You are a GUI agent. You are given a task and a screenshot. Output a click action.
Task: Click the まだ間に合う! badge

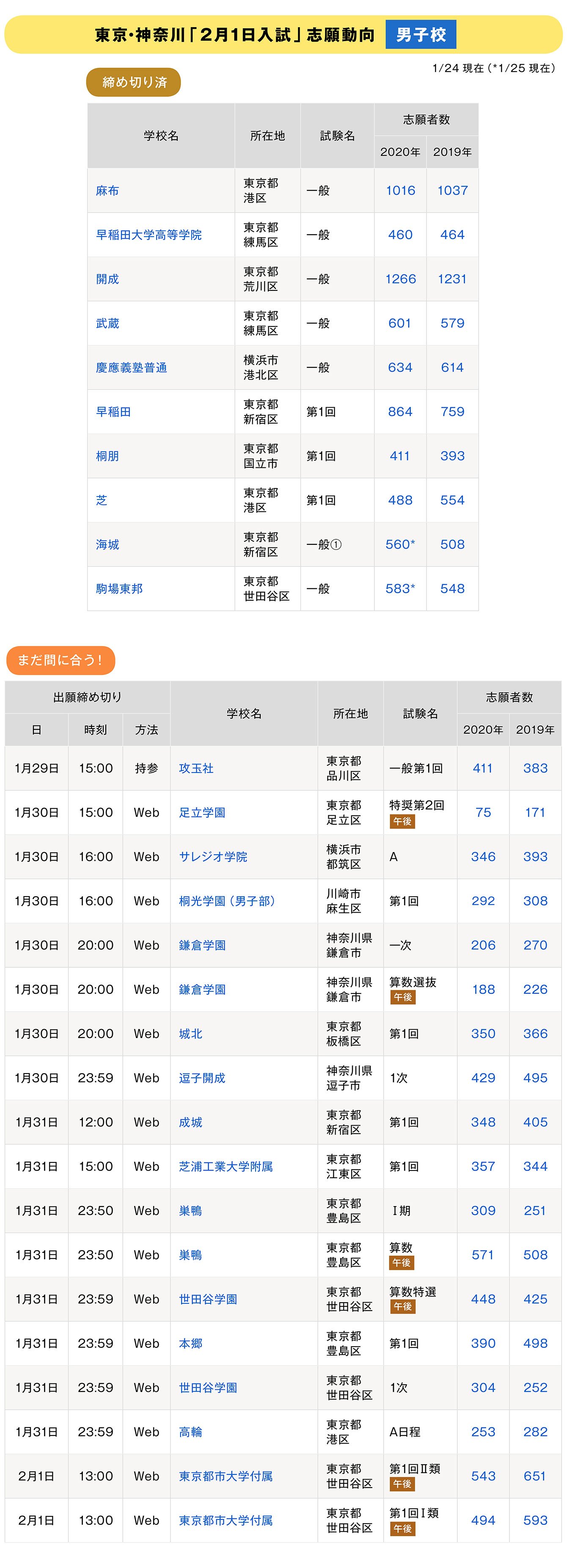(60, 660)
